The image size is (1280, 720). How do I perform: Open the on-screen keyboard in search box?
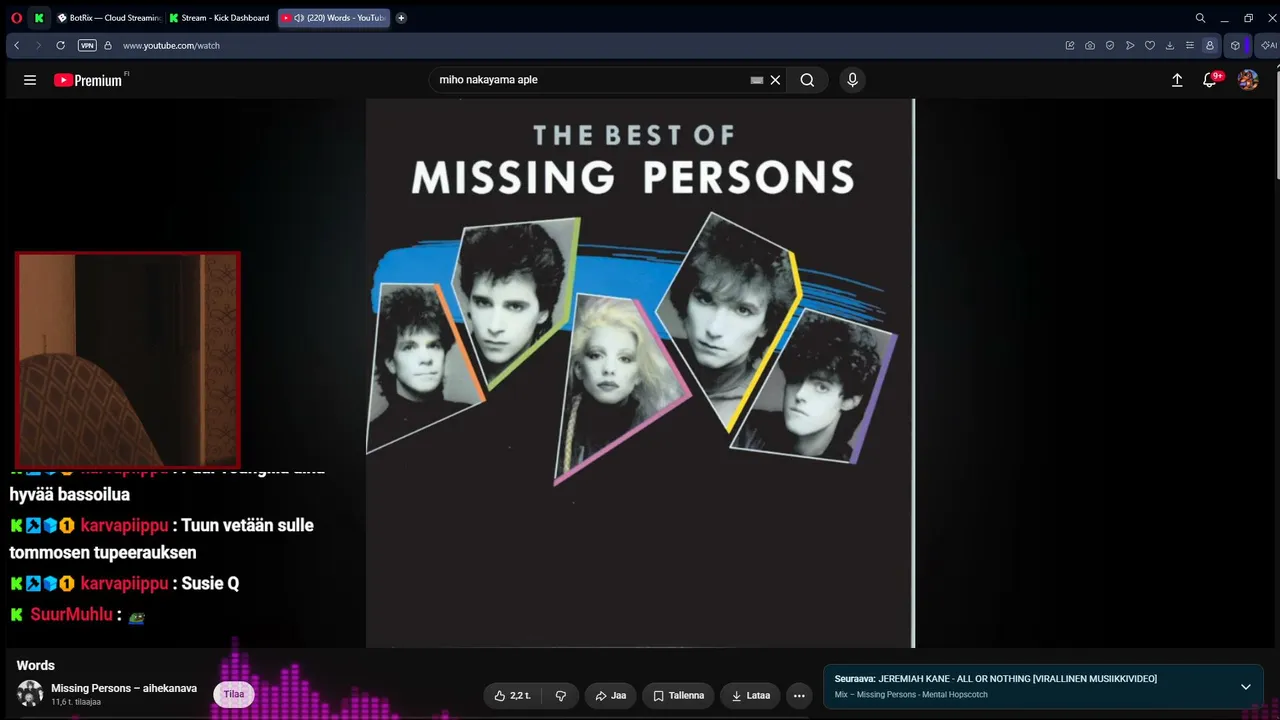(757, 80)
